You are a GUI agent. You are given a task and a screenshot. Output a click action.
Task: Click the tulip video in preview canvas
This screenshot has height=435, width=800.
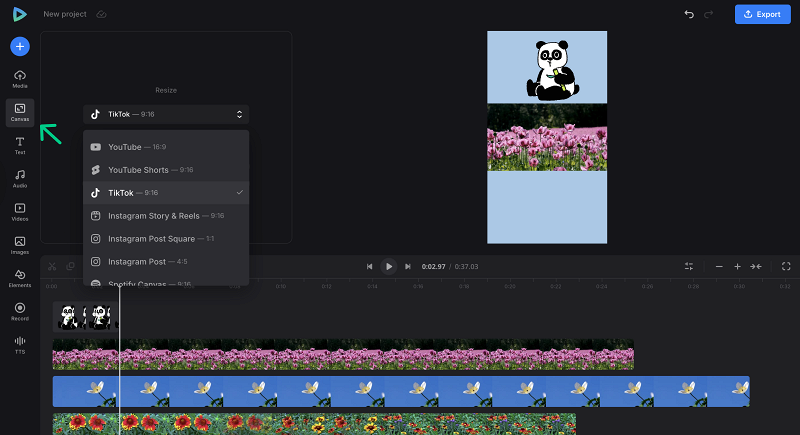547,137
